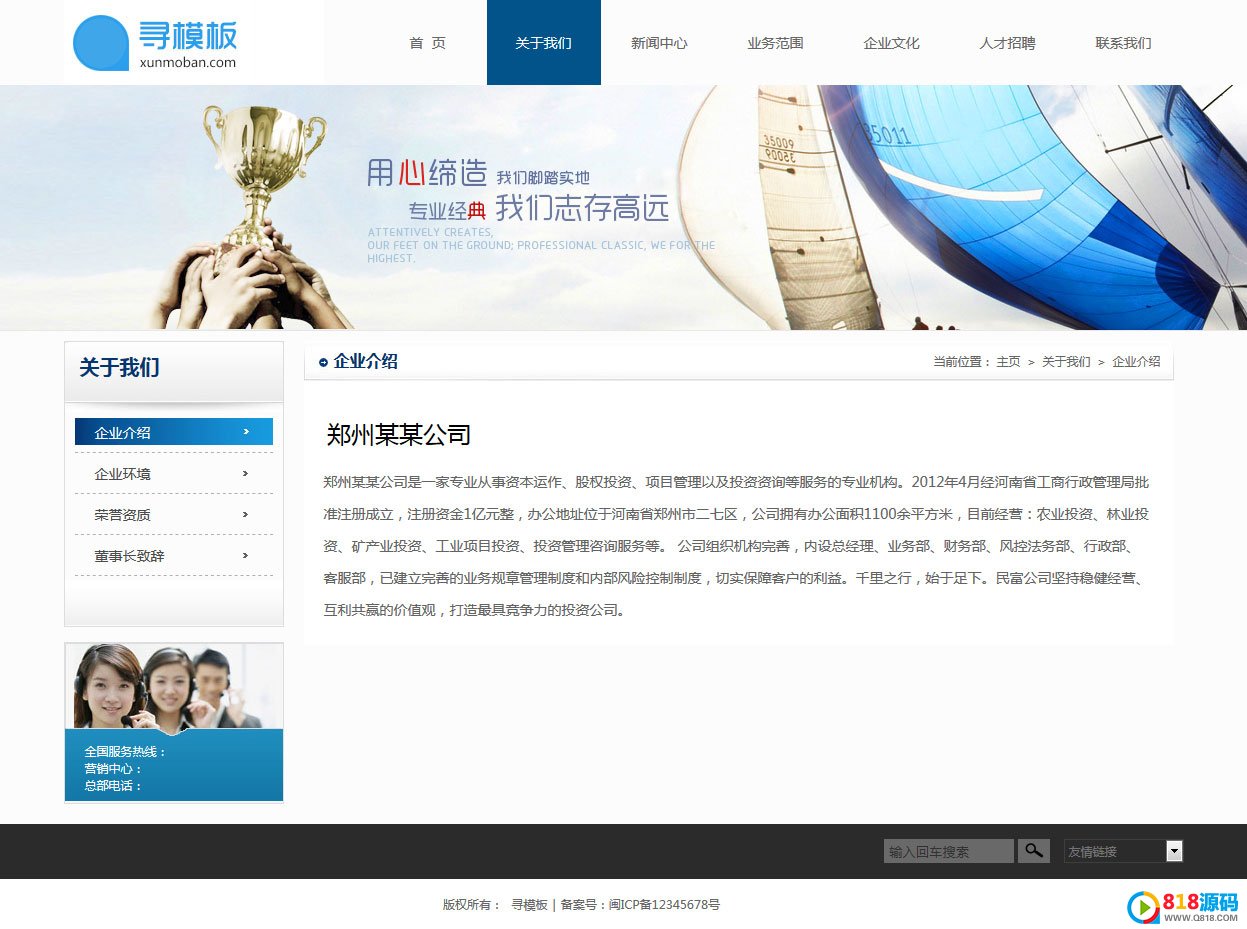Click breadcrumb link 企业介绍
Screen dimensions: 1247x929
1136,362
